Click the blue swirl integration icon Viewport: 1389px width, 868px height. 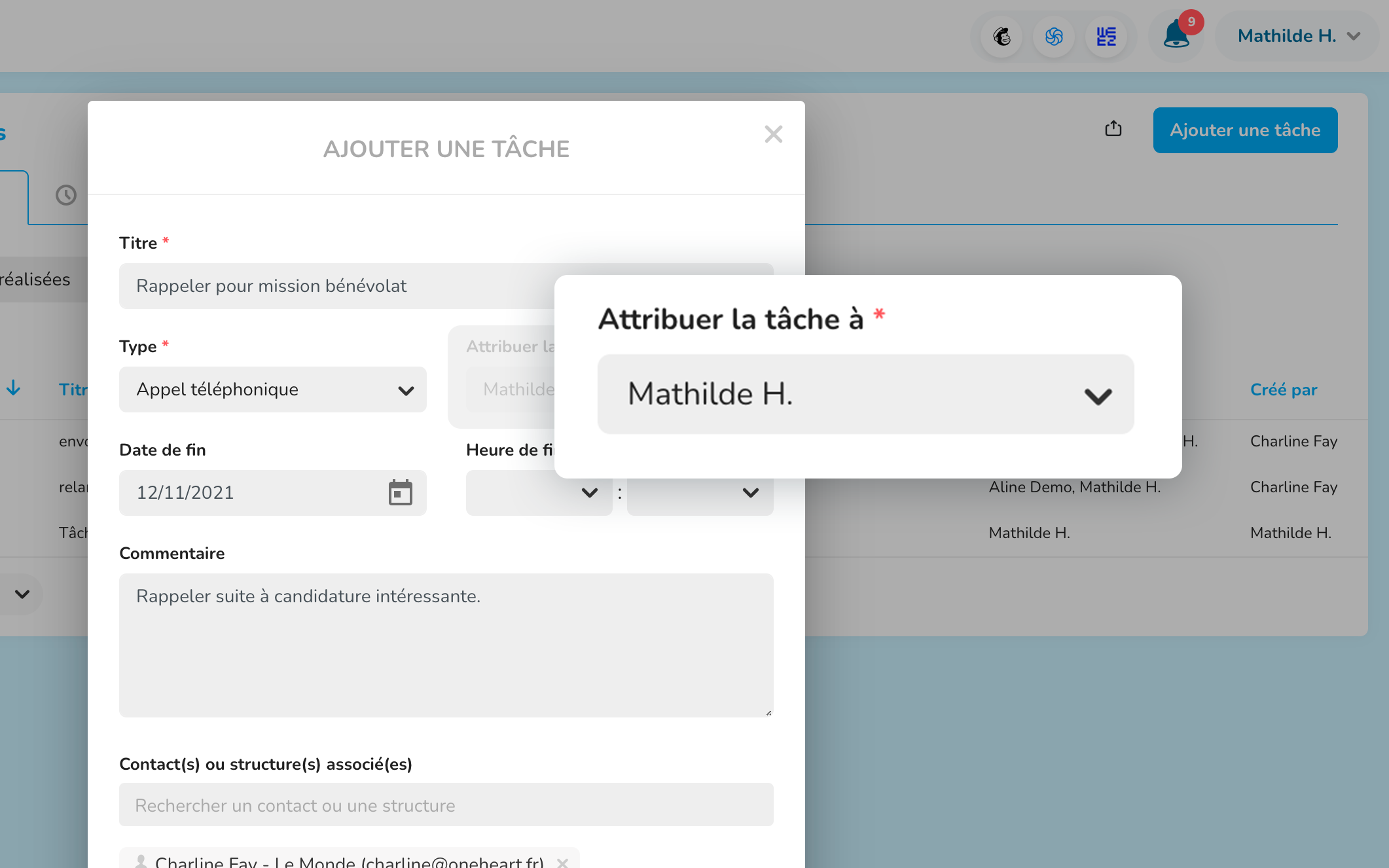point(1054,37)
